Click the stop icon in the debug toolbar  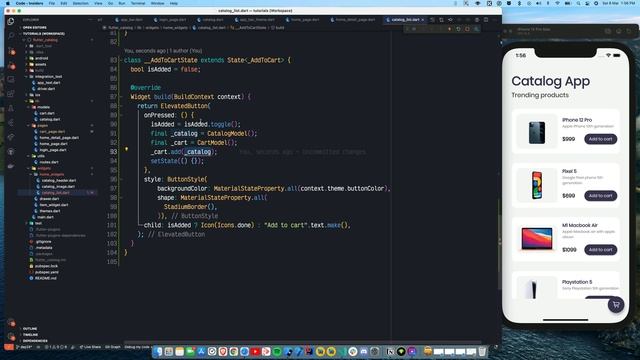click(x=467, y=29)
